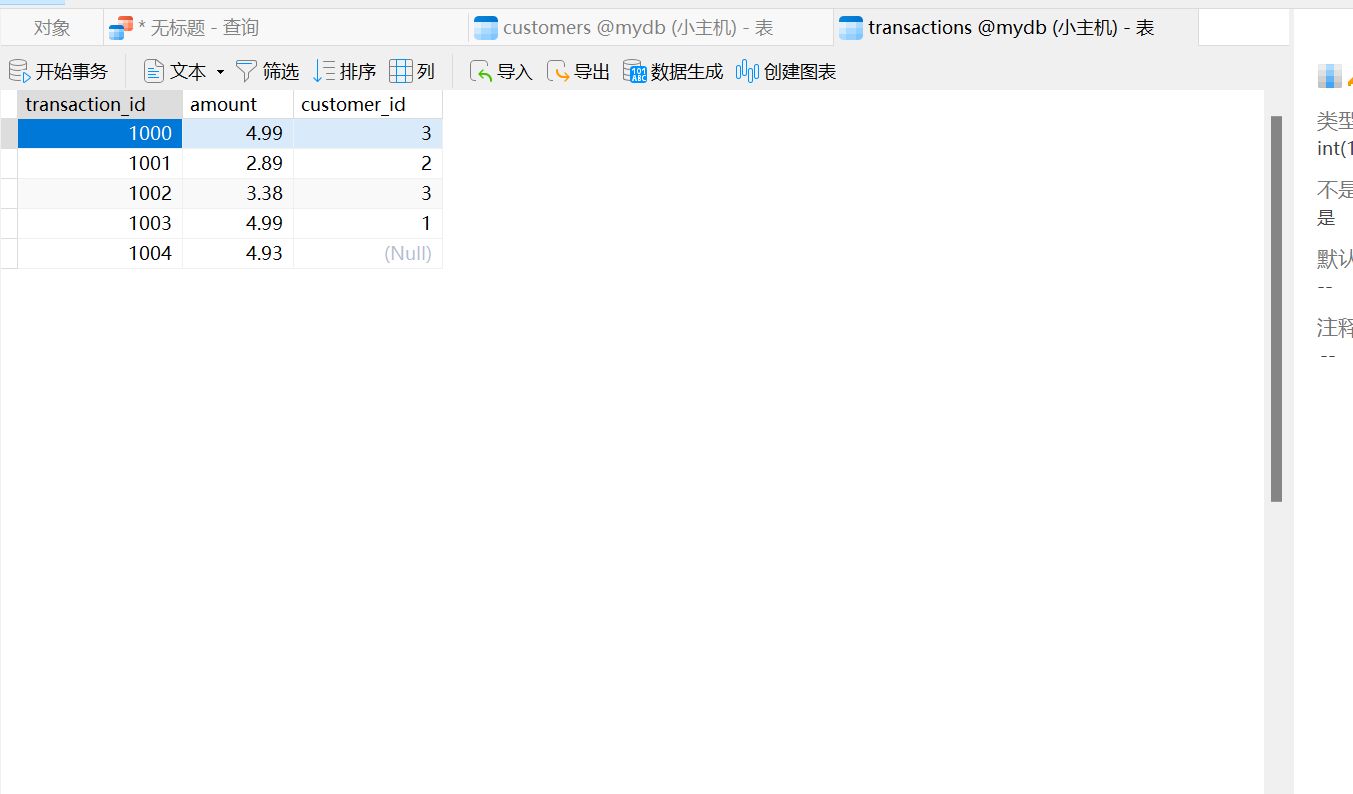Click the amount column header

pos(224,104)
